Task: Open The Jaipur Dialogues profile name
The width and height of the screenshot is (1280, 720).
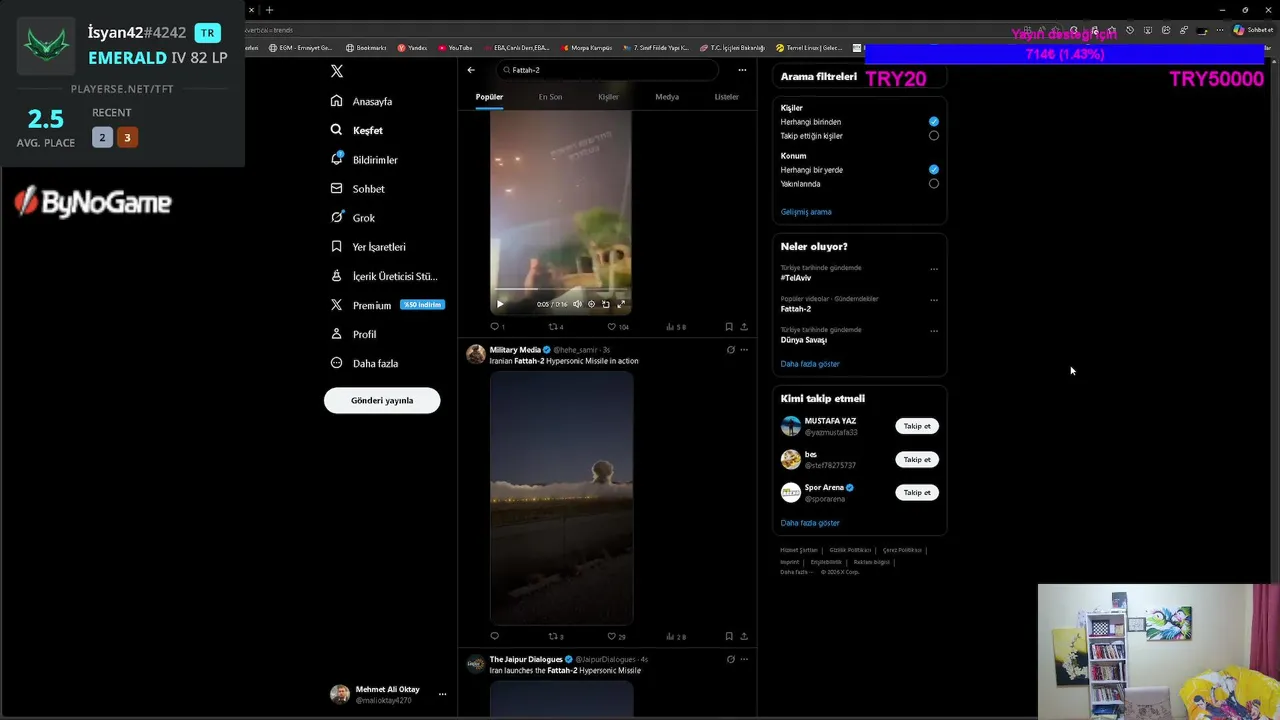Action: coord(526,659)
